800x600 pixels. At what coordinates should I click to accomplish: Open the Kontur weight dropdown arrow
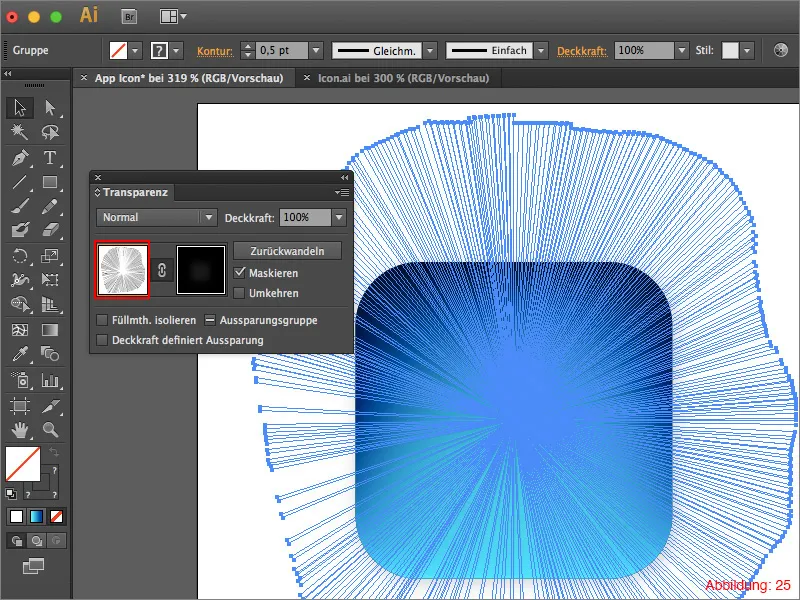(x=316, y=51)
